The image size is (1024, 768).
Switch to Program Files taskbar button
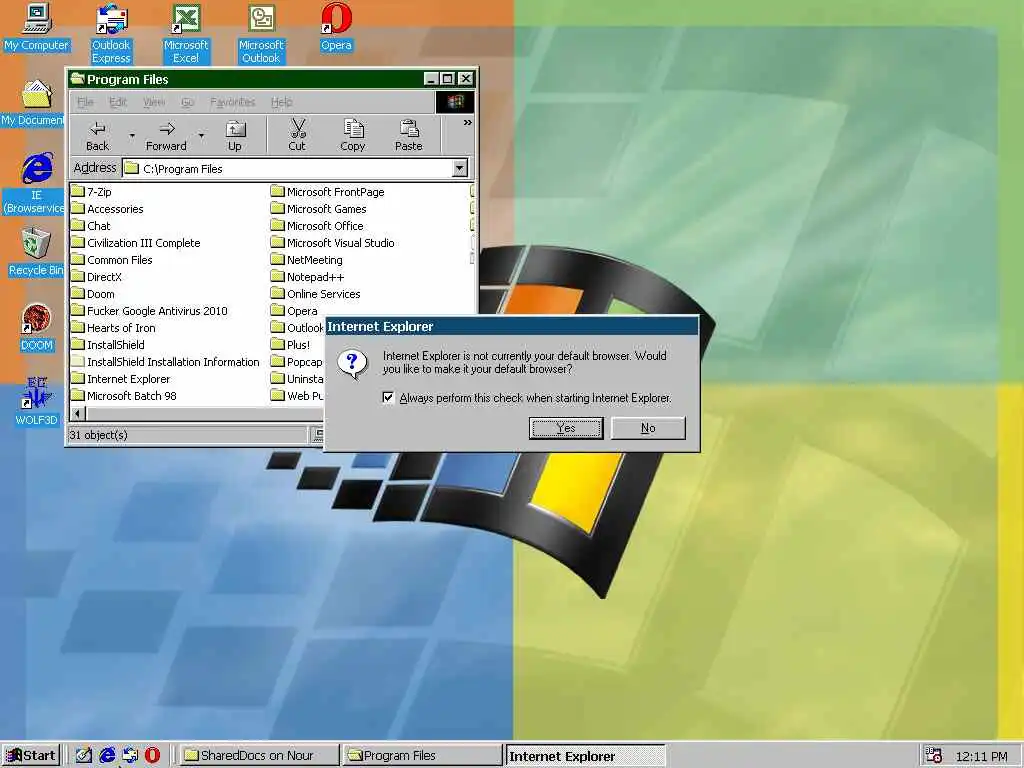(x=422, y=756)
